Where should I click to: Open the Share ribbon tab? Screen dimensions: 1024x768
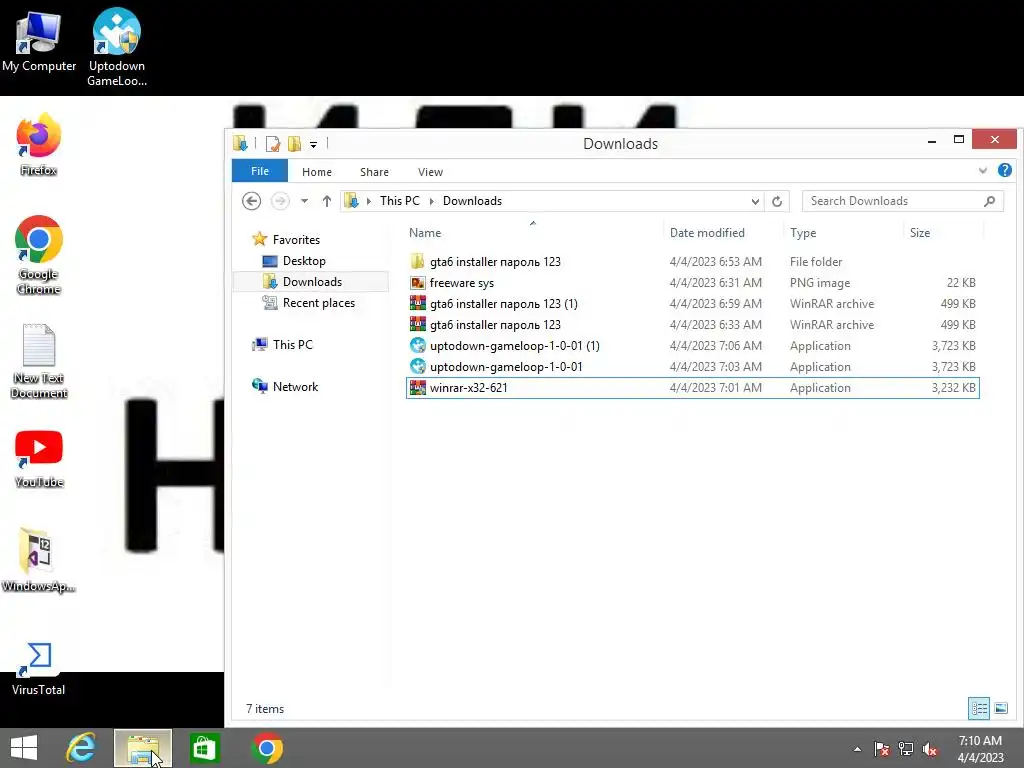click(x=374, y=172)
